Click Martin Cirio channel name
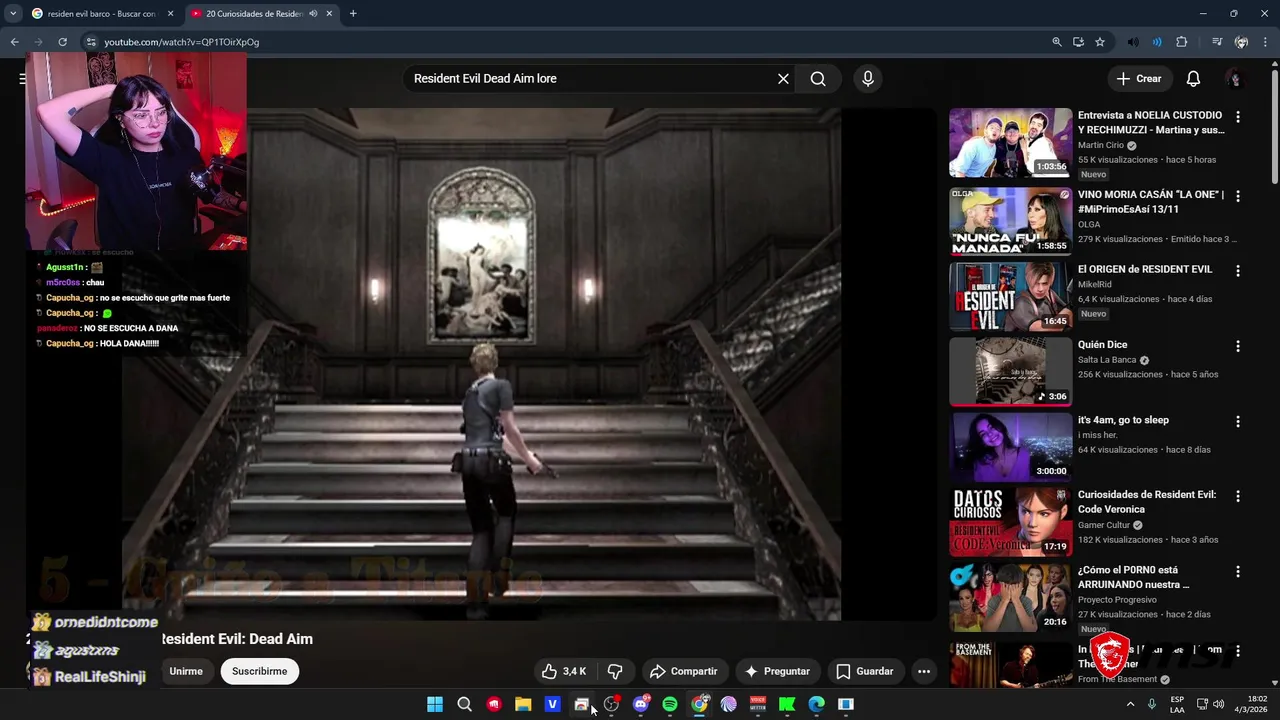Viewport: 1280px width, 720px height. coord(1100,145)
